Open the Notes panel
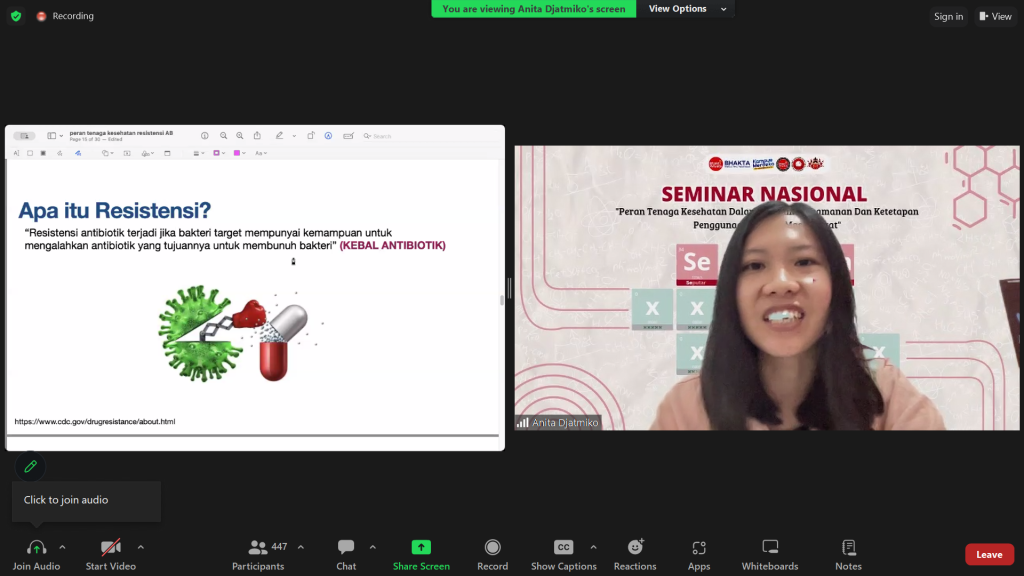The image size is (1024, 576). 848,547
